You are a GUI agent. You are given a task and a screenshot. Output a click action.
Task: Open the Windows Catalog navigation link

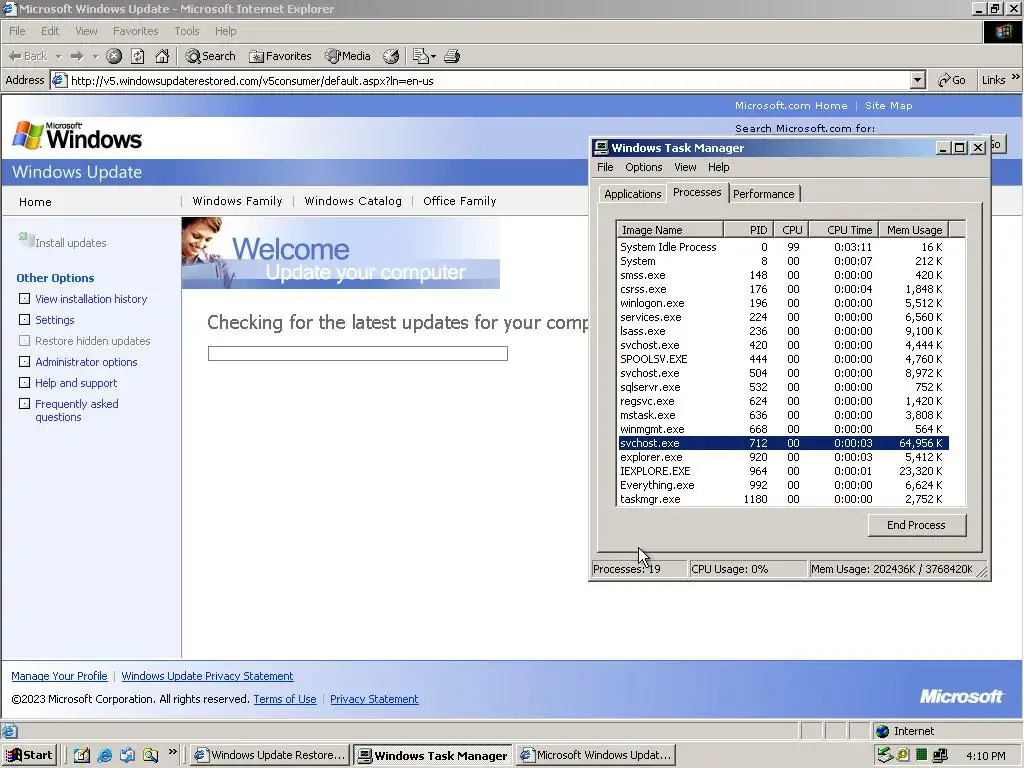353,201
